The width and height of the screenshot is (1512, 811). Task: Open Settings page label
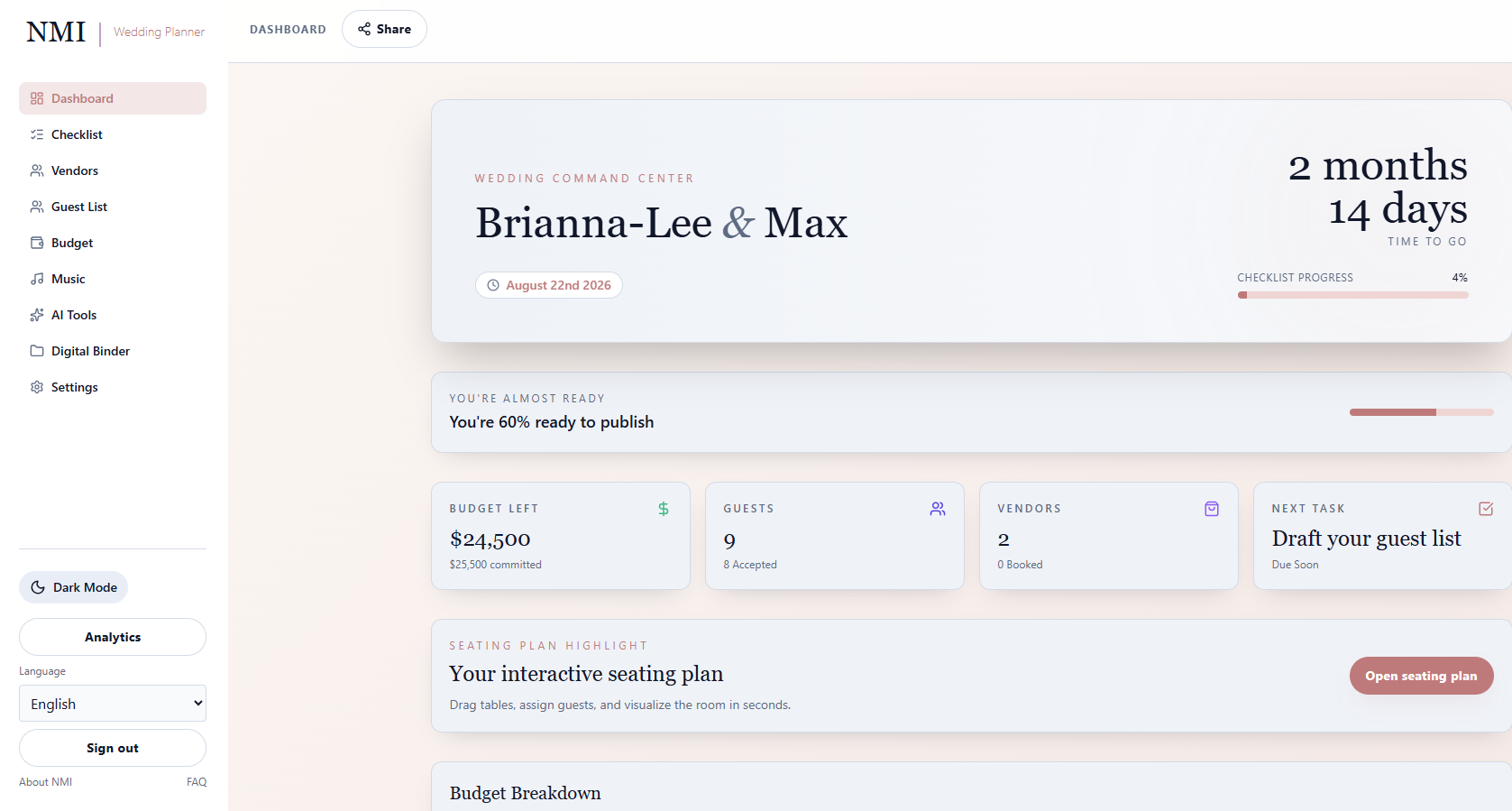(75, 387)
